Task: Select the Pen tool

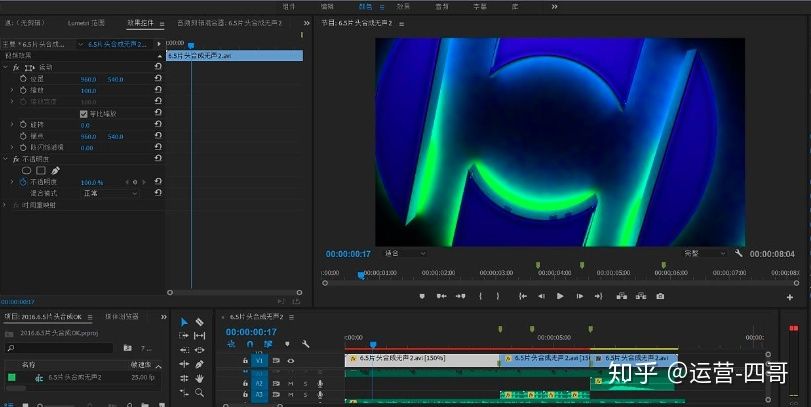Action: click(x=200, y=364)
